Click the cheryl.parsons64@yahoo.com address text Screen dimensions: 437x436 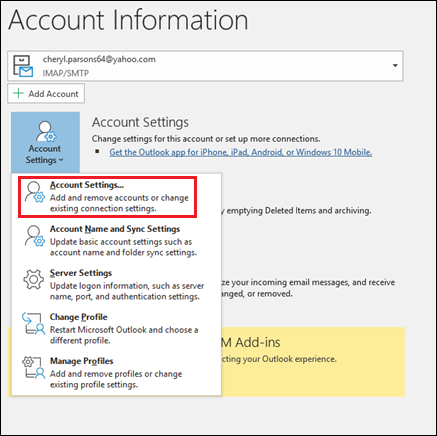(99, 59)
